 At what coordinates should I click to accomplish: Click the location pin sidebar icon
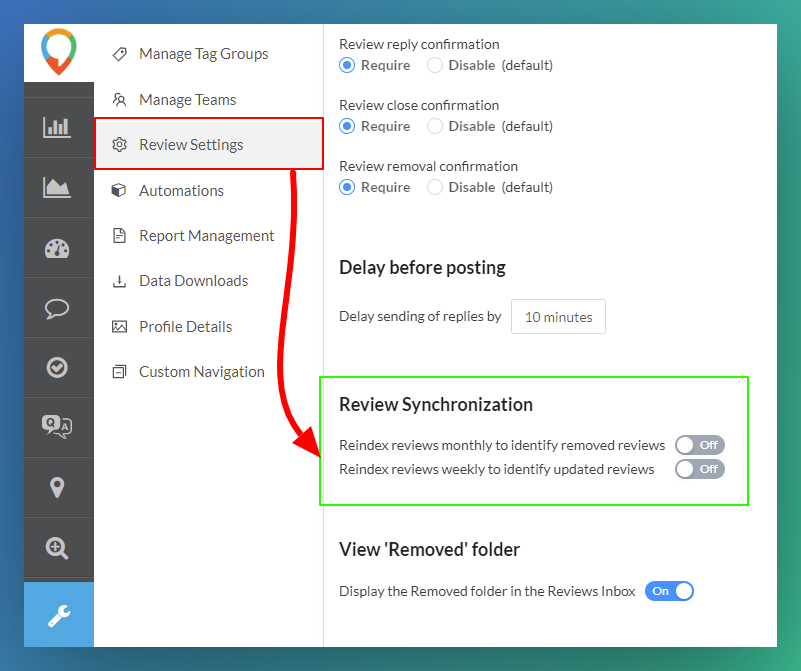pos(57,487)
